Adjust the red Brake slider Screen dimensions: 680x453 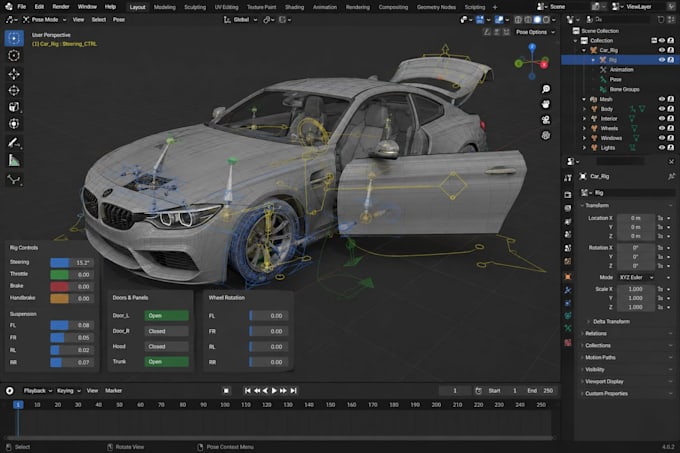click(72, 287)
